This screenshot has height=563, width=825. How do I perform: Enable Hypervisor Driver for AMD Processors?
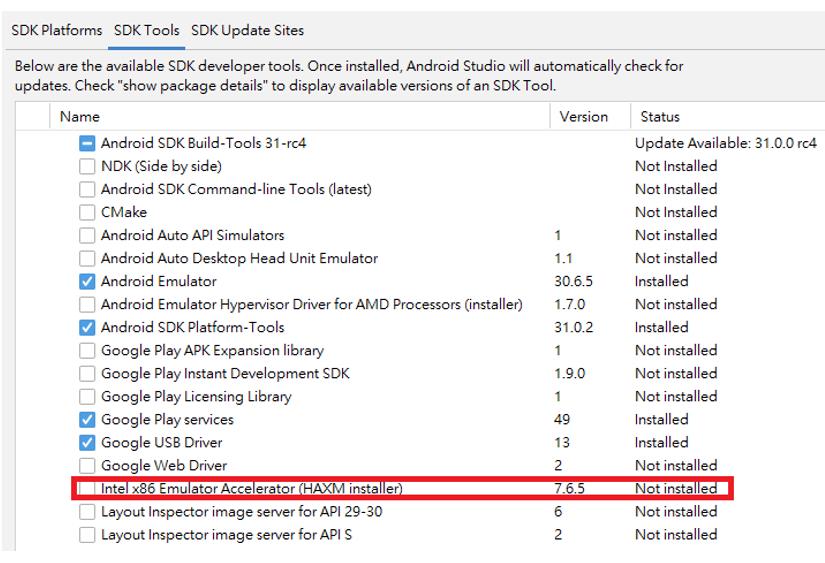tap(88, 305)
